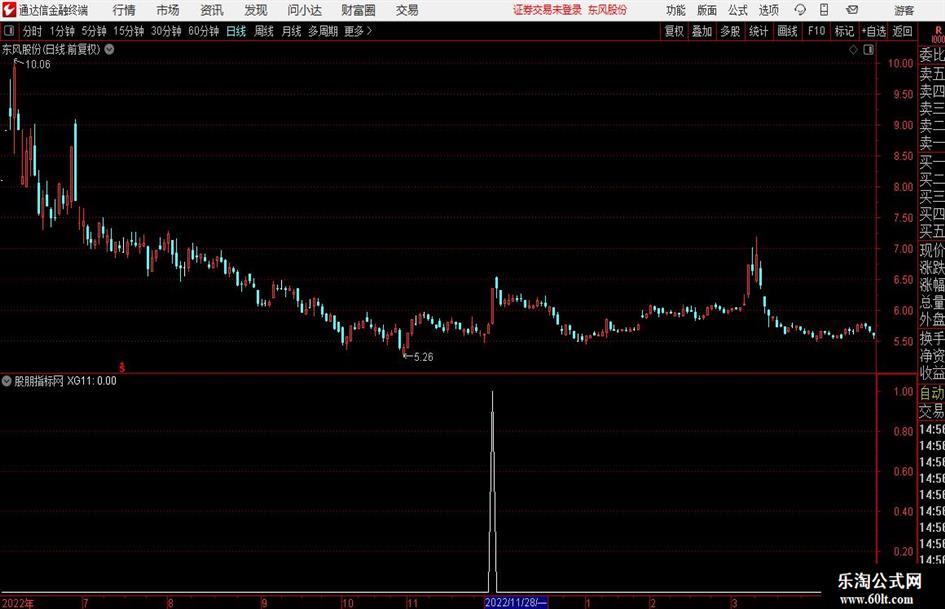Click the red R 1000 indicator
Screen dimensions: 945x609
coord(938,34)
